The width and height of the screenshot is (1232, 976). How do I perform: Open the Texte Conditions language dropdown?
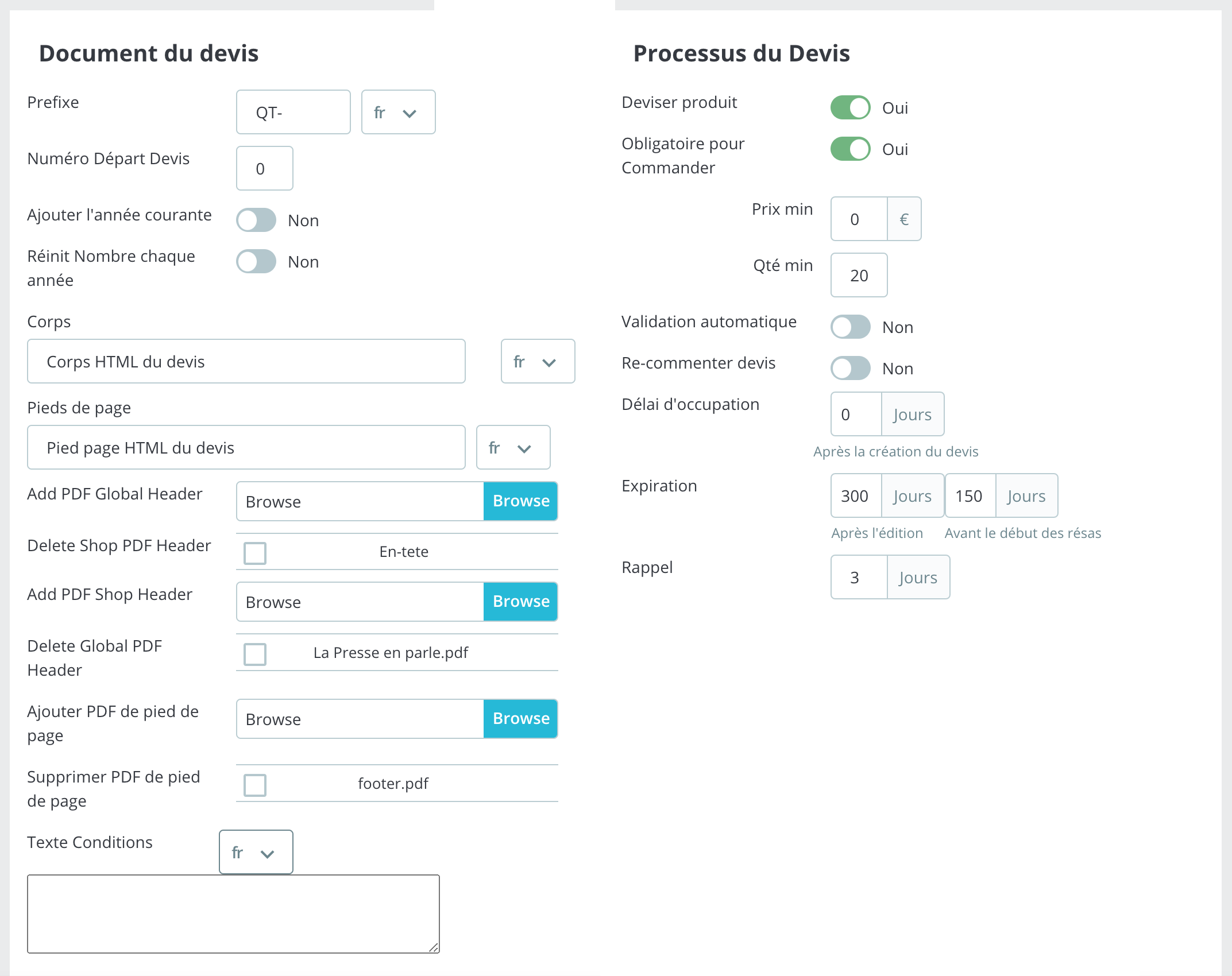tap(255, 852)
